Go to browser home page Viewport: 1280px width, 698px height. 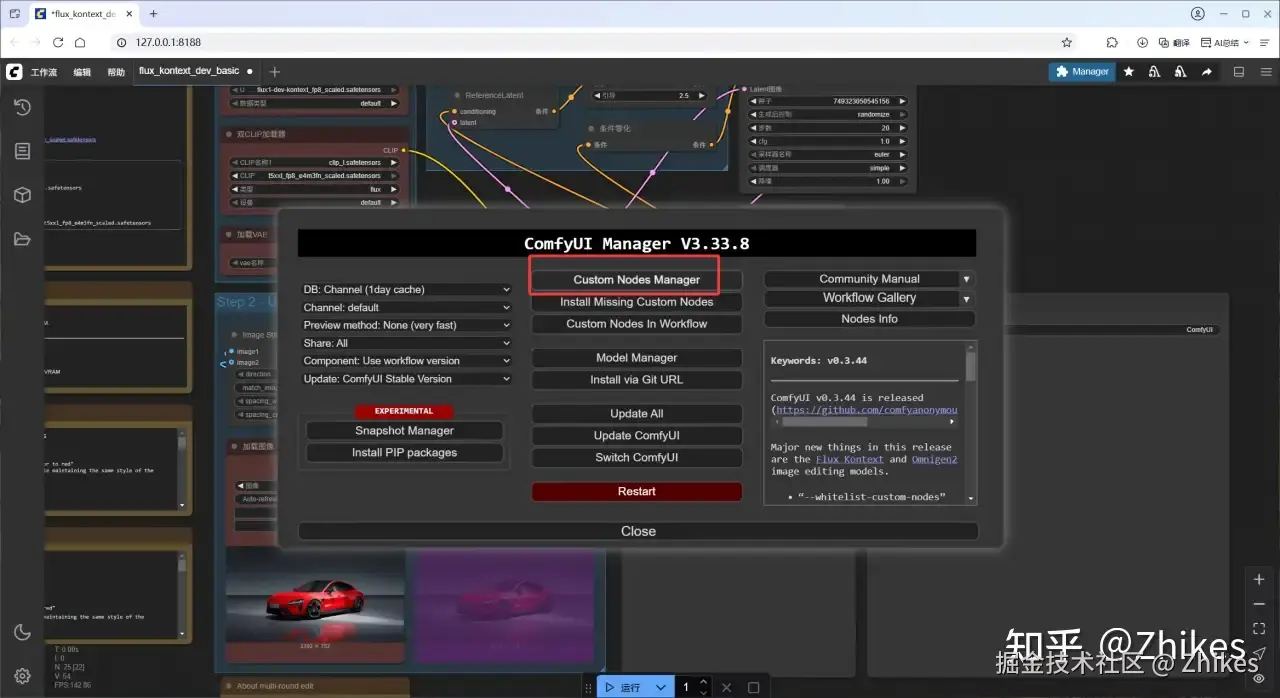(x=81, y=43)
